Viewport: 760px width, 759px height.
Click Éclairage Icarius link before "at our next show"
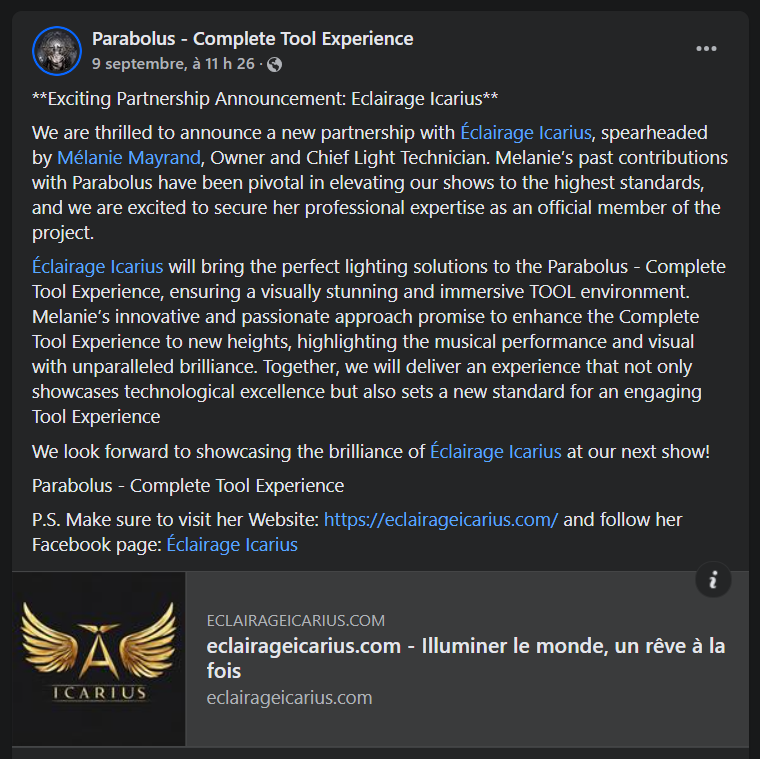point(495,451)
